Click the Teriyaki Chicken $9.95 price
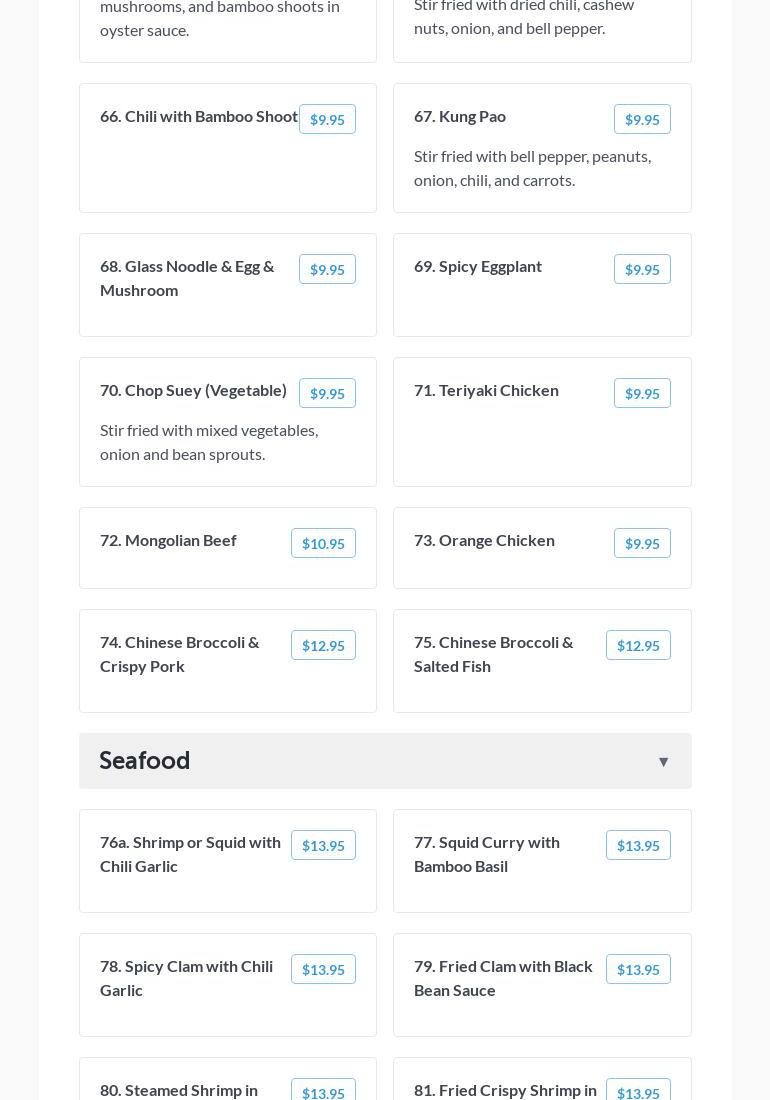770x1100 pixels. [x=642, y=393]
